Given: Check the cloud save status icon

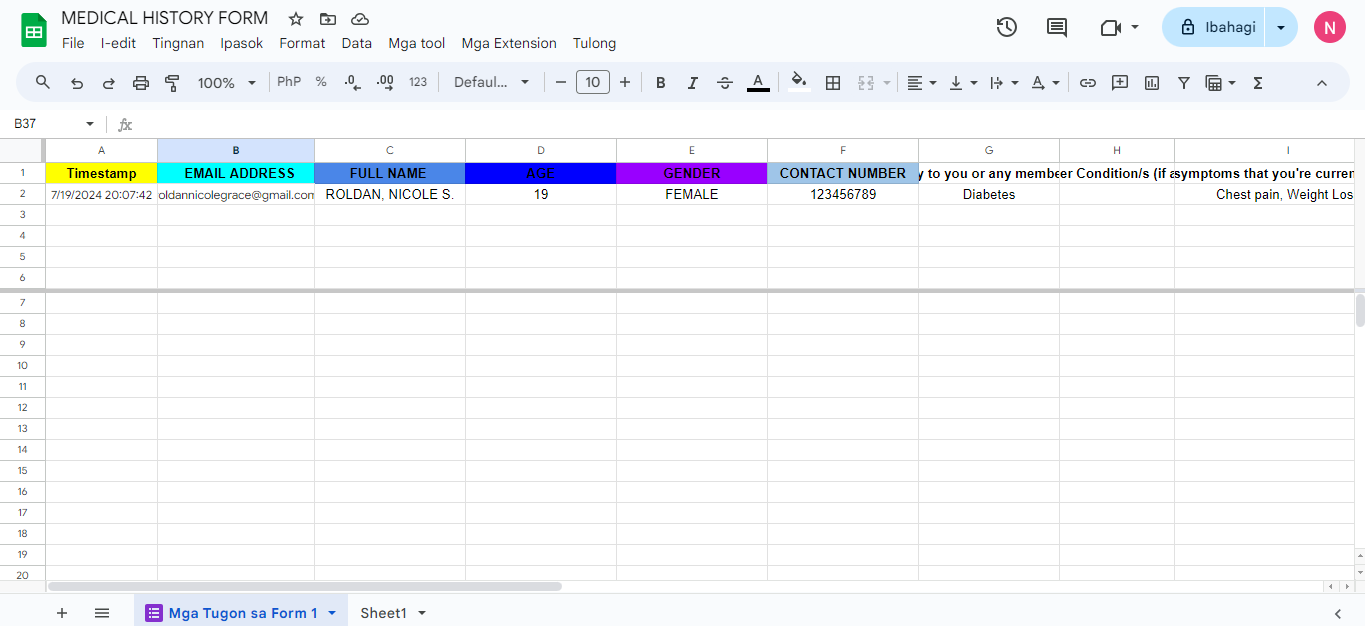Looking at the screenshot, I should (360, 19).
